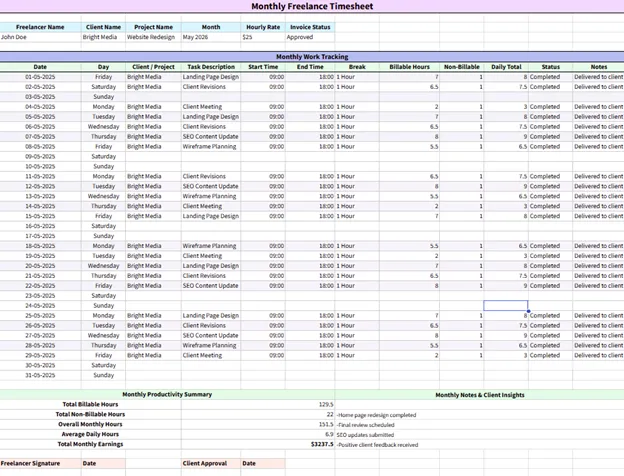Select the 10-05-2025 date cell
Viewport: 624px width, 476px height.
click(40, 166)
